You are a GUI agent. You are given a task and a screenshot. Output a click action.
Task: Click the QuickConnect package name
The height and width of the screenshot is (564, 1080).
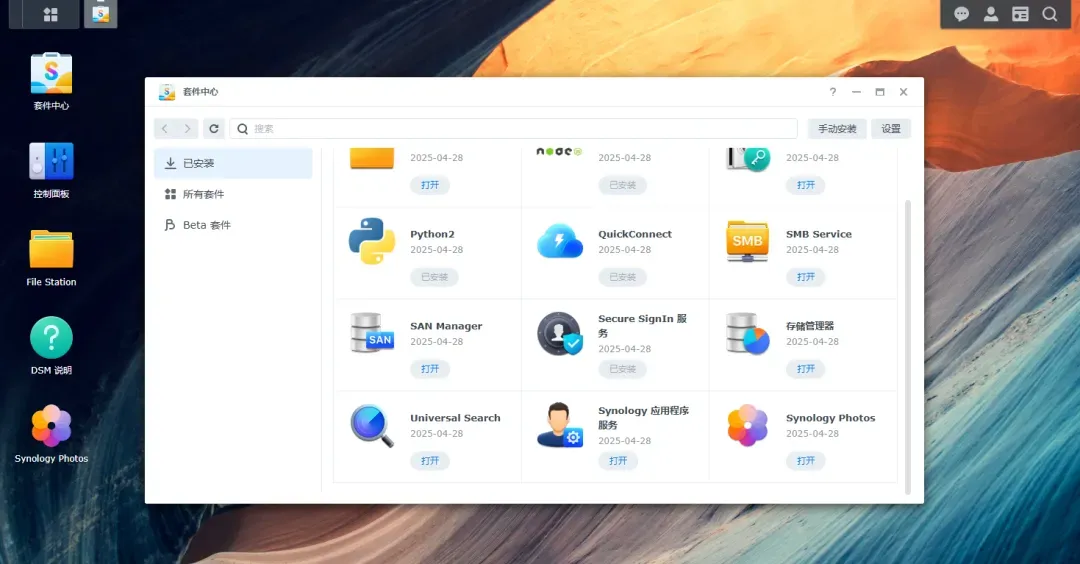635,234
